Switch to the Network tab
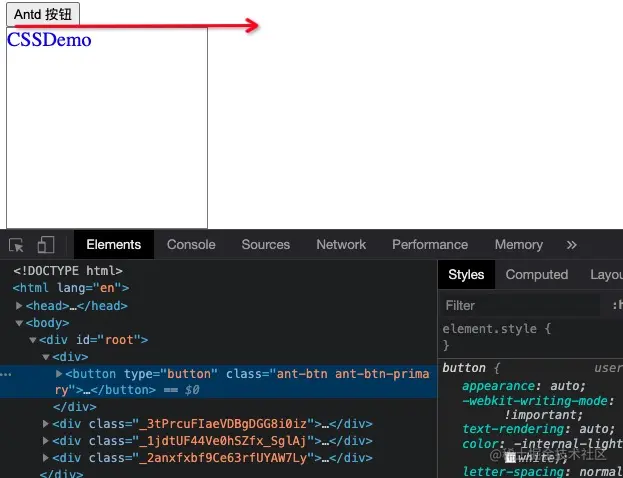This screenshot has width=623, height=478. point(341,245)
